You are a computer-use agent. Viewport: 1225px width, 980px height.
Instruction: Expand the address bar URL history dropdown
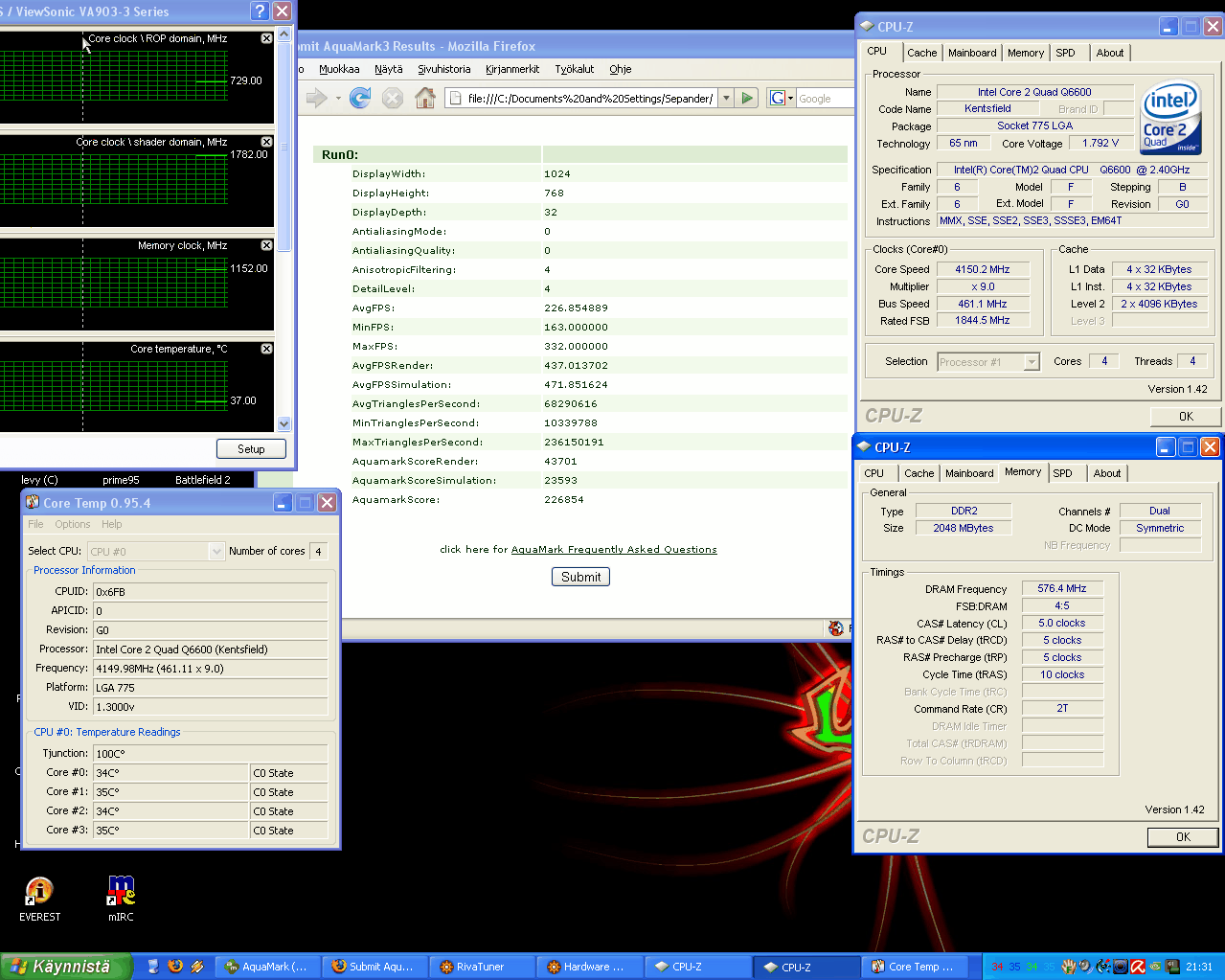tap(726, 98)
